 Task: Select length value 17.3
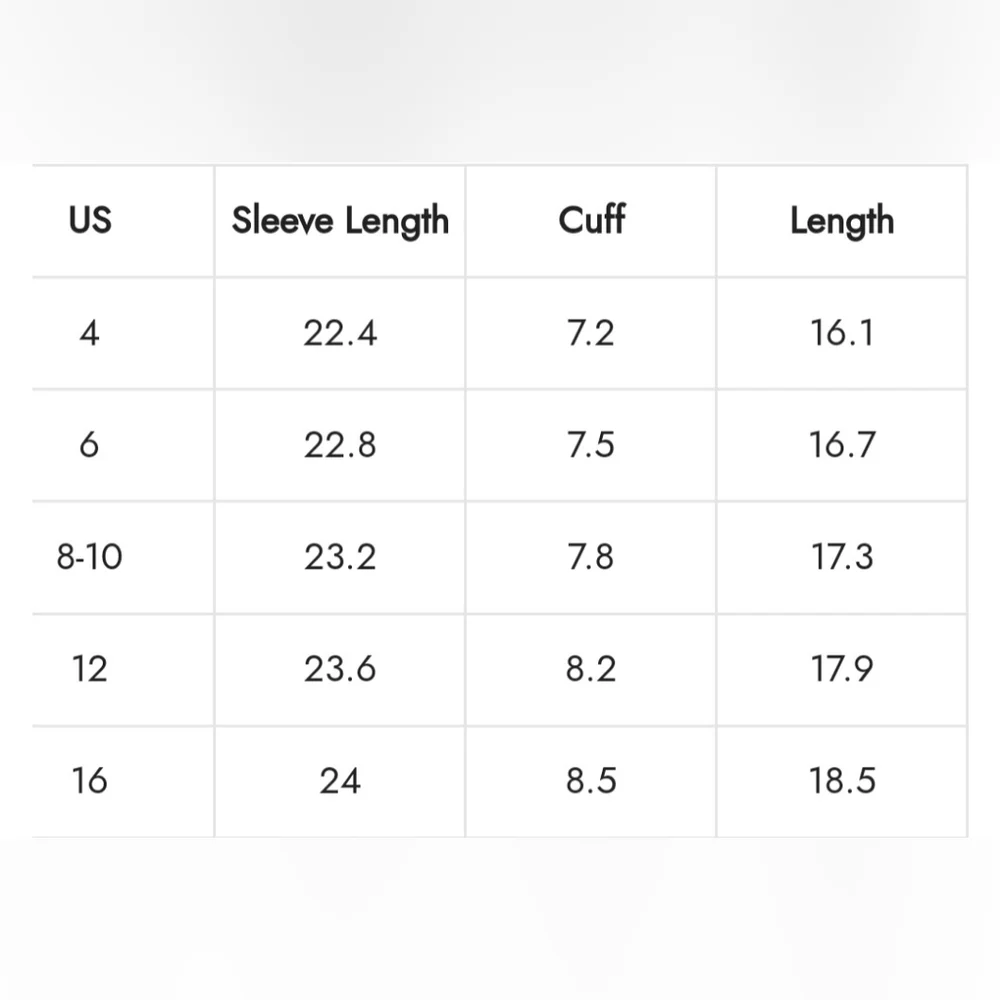click(x=842, y=557)
